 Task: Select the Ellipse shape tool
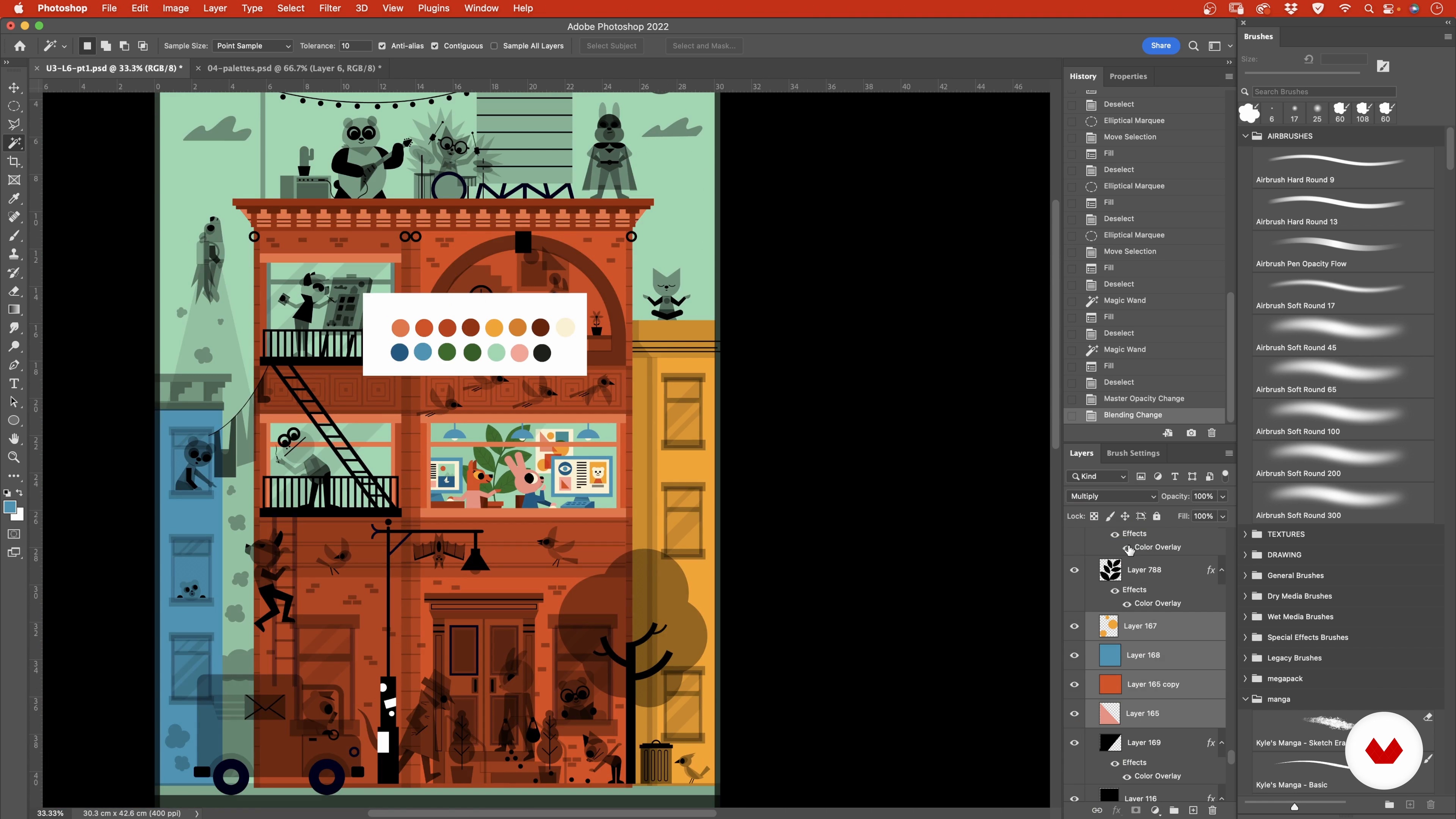(14, 420)
